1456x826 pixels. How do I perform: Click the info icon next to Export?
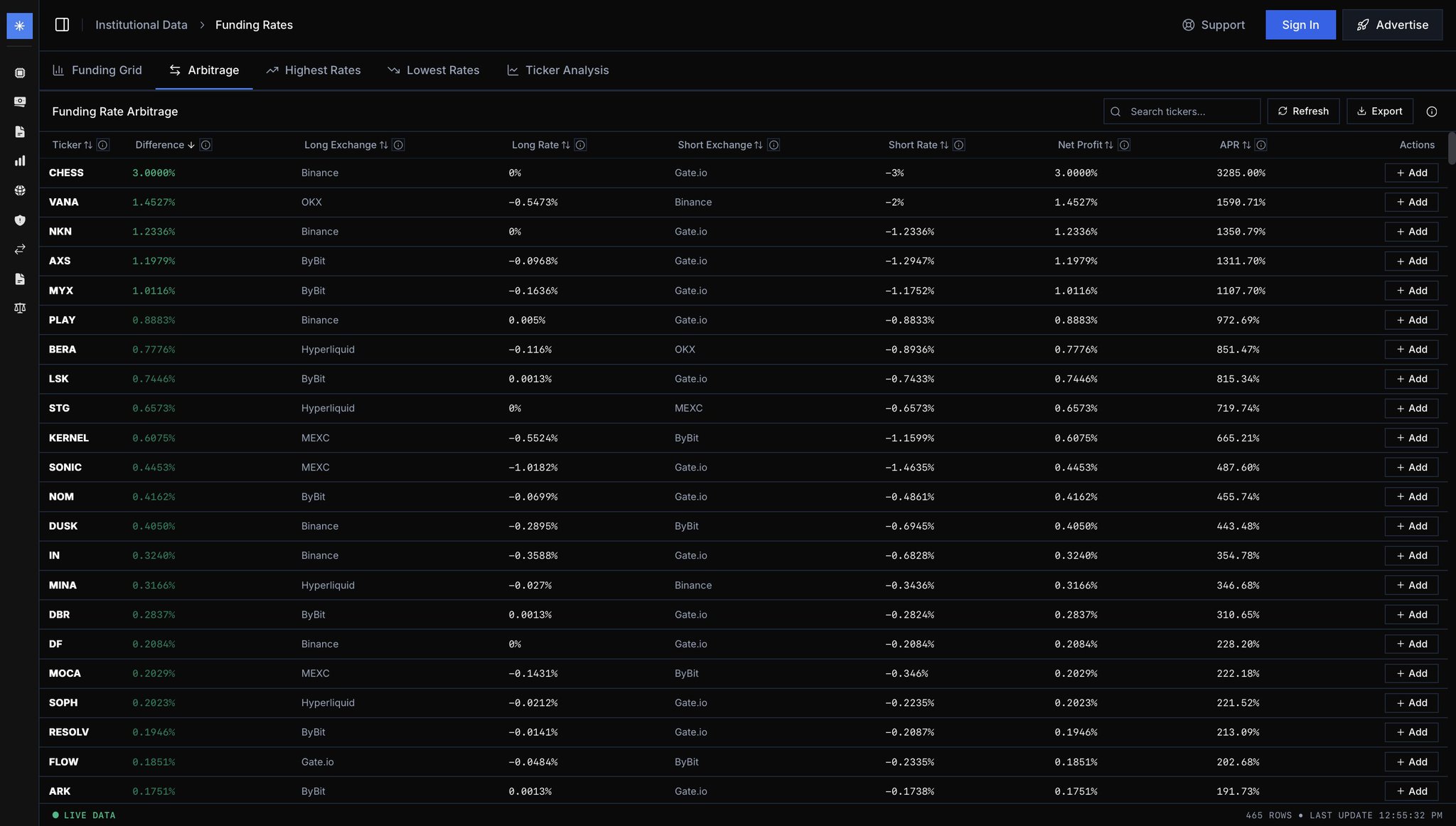click(x=1432, y=112)
